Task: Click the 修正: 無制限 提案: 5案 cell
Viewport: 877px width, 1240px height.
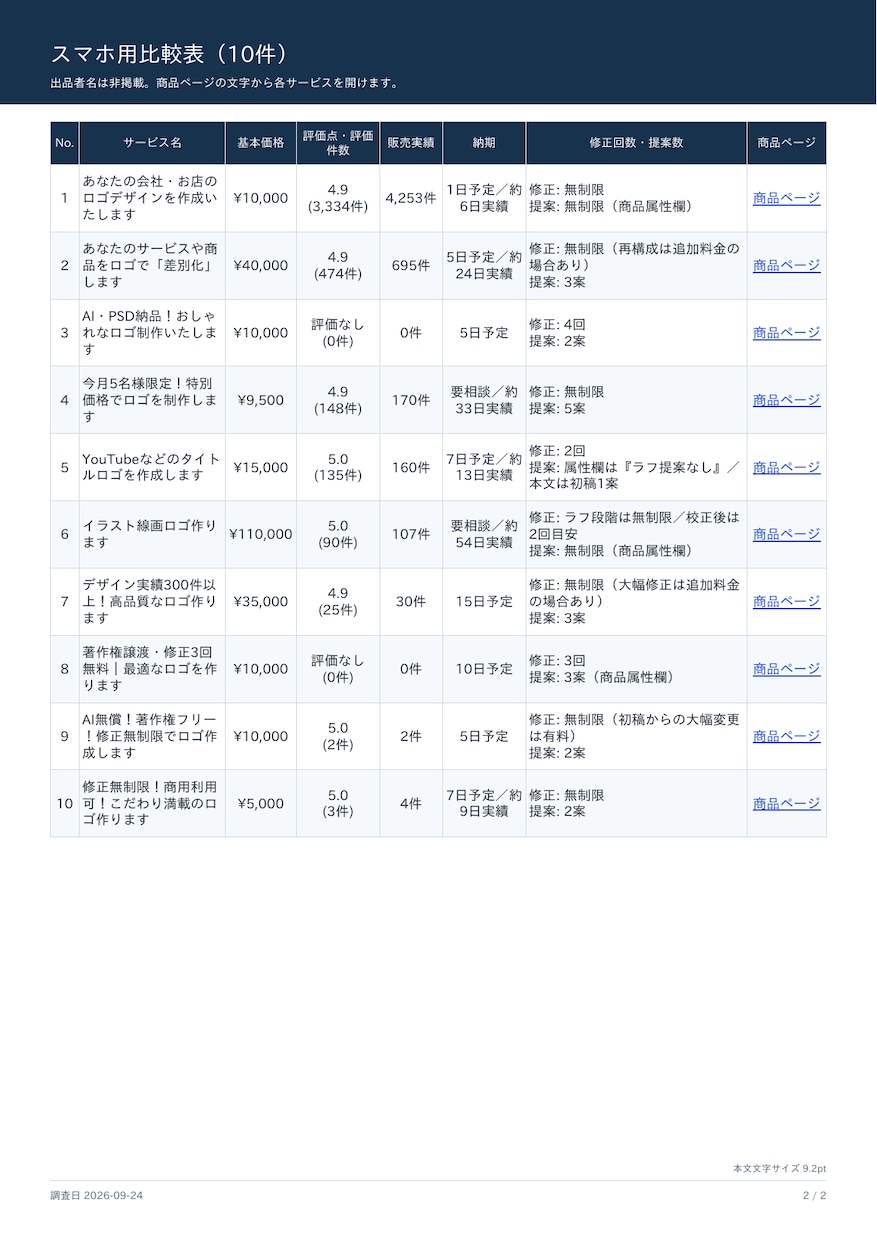Action: (x=636, y=400)
